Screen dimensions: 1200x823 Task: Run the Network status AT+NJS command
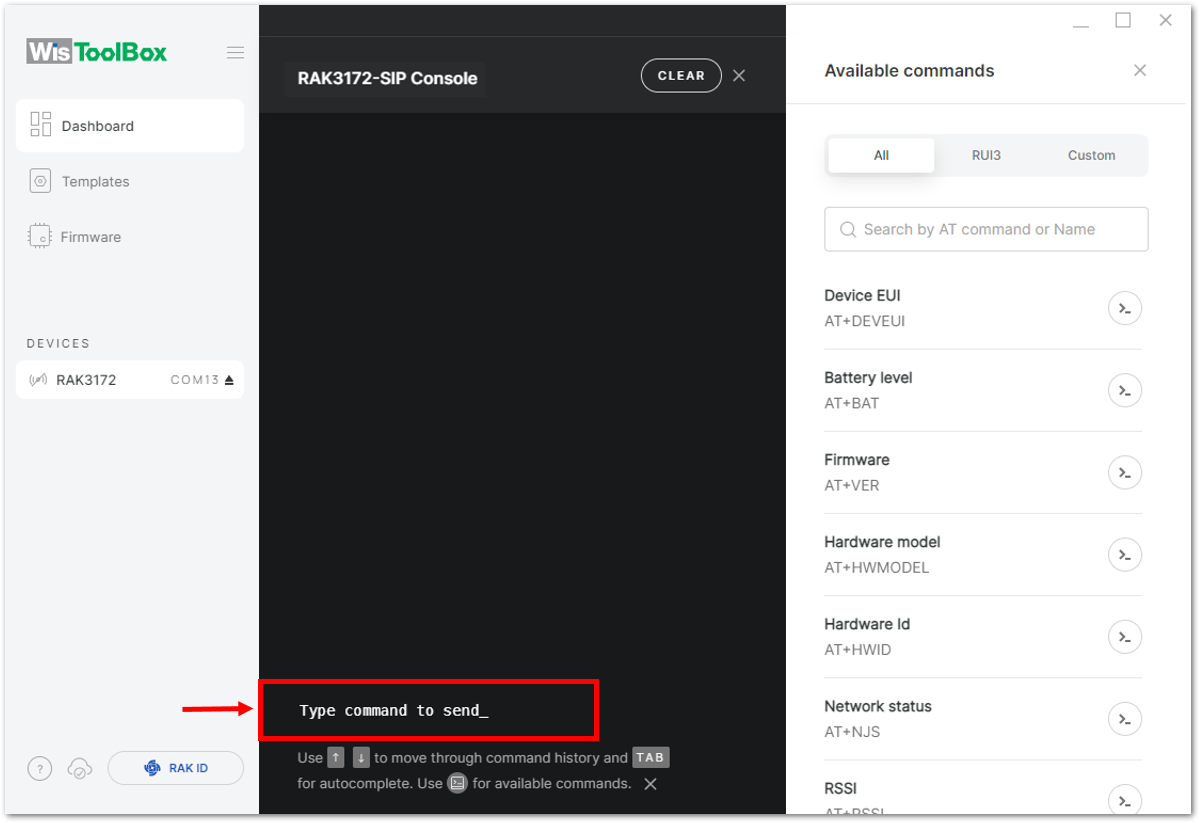pyautogui.click(x=1125, y=718)
